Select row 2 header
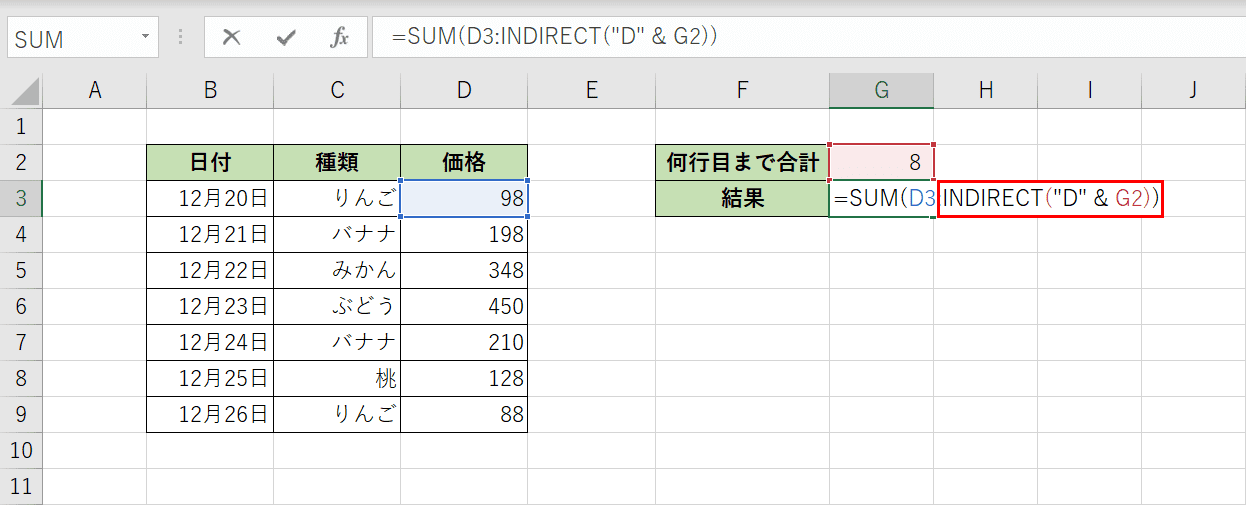The width and height of the screenshot is (1246, 505). (x=22, y=162)
